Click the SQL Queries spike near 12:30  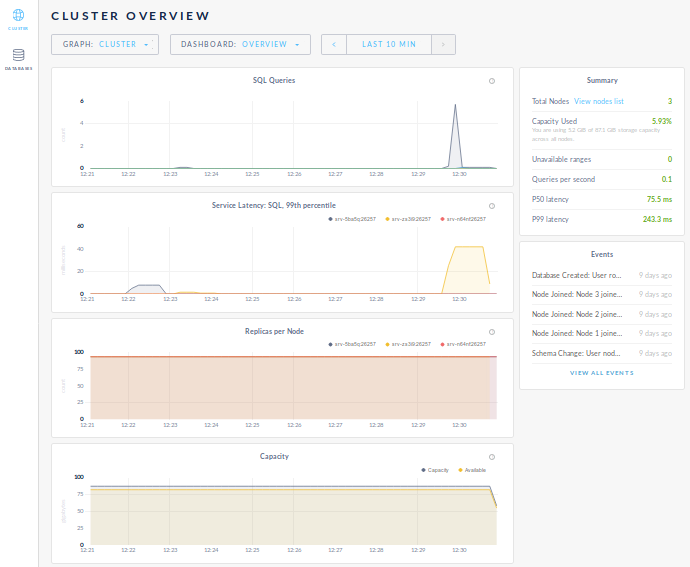tap(455, 136)
